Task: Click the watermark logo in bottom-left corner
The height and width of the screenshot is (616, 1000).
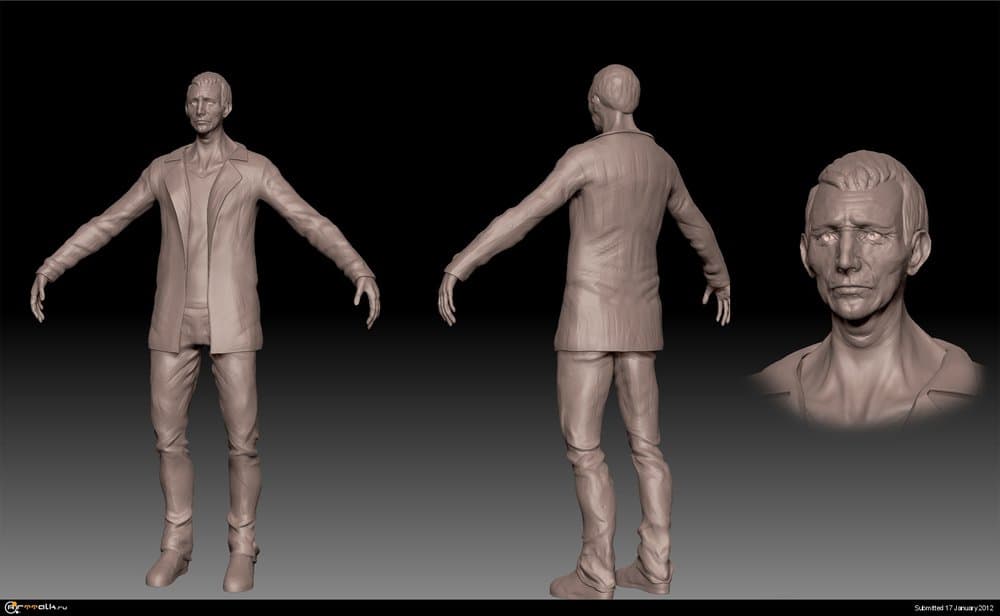Action: pos(33,606)
